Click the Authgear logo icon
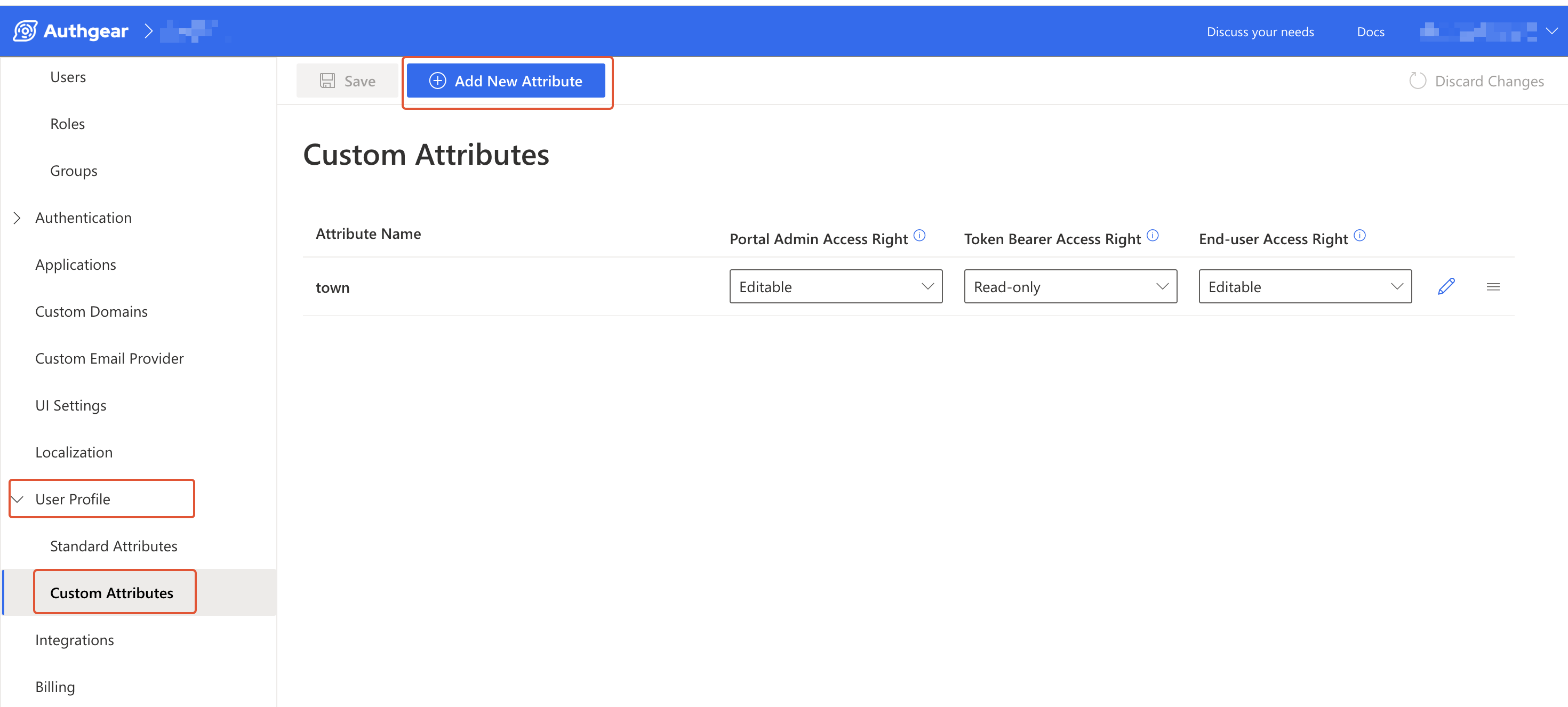This screenshot has height=707, width=1568. (25, 30)
